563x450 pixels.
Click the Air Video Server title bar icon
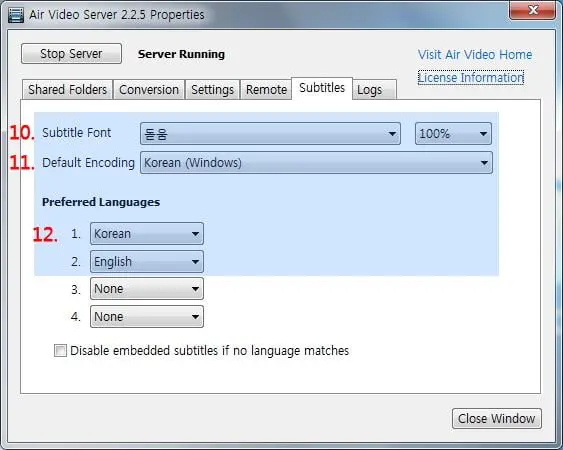click(15, 15)
